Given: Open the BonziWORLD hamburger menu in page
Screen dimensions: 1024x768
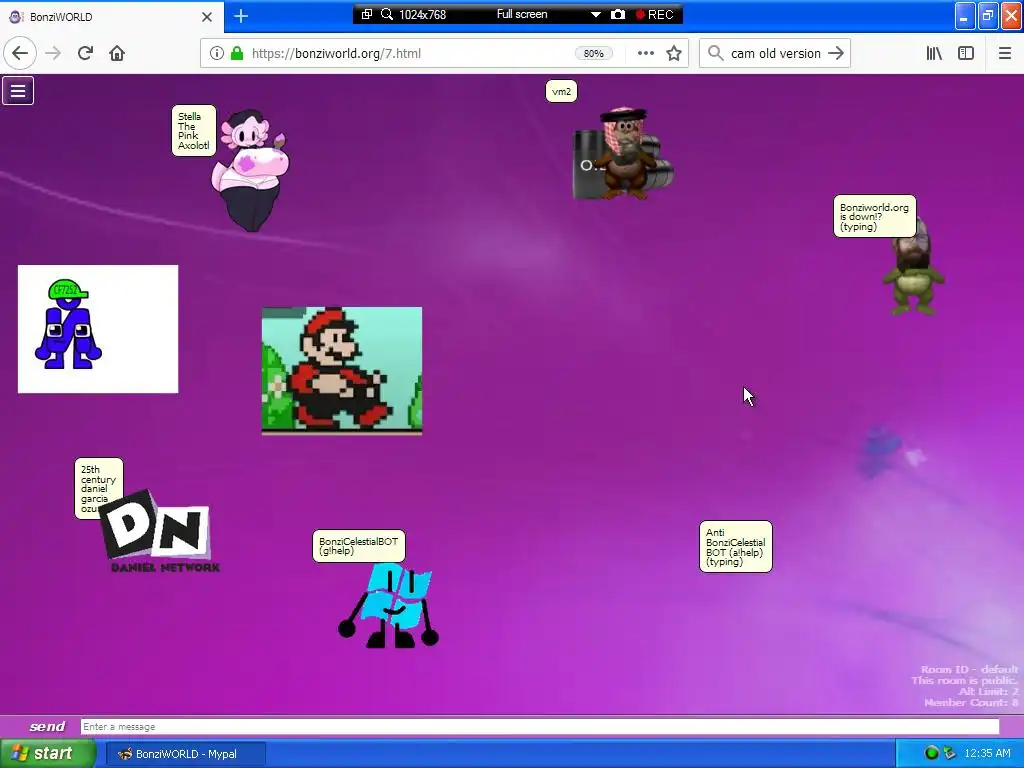Looking at the screenshot, I should [18, 91].
